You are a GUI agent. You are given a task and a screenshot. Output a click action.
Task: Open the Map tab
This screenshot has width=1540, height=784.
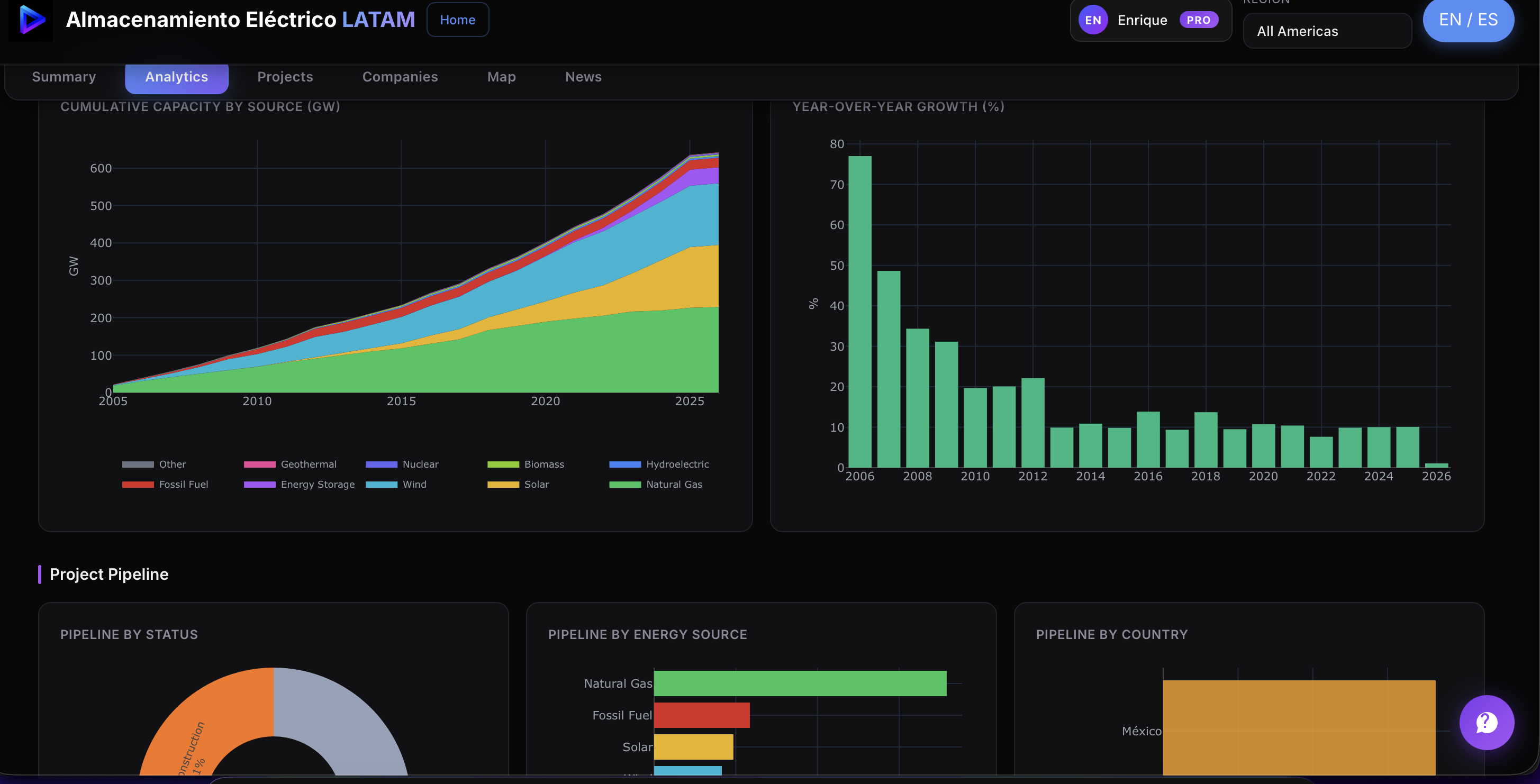point(501,77)
